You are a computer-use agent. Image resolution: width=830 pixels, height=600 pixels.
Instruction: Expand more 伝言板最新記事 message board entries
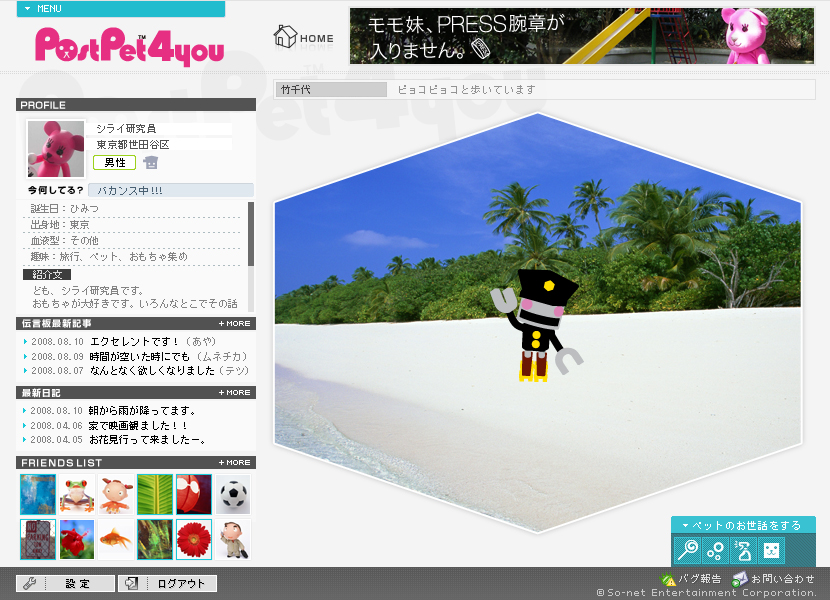235,324
